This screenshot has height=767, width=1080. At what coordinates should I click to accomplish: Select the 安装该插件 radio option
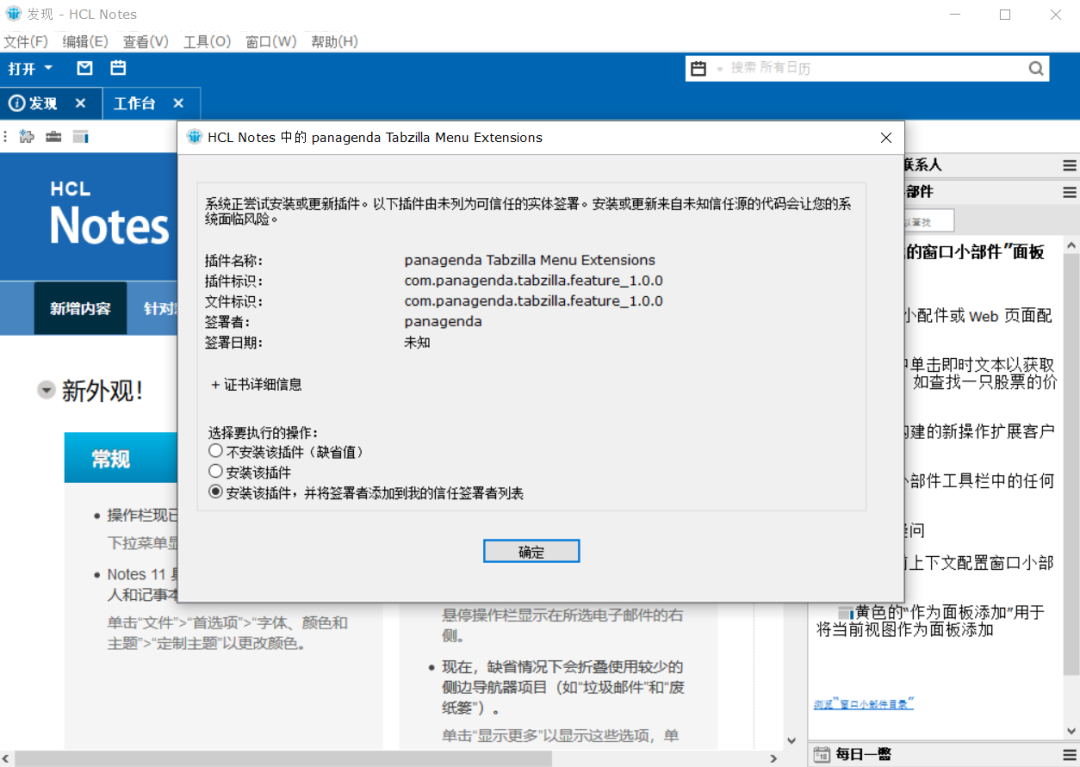pyautogui.click(x=216, y=472)
